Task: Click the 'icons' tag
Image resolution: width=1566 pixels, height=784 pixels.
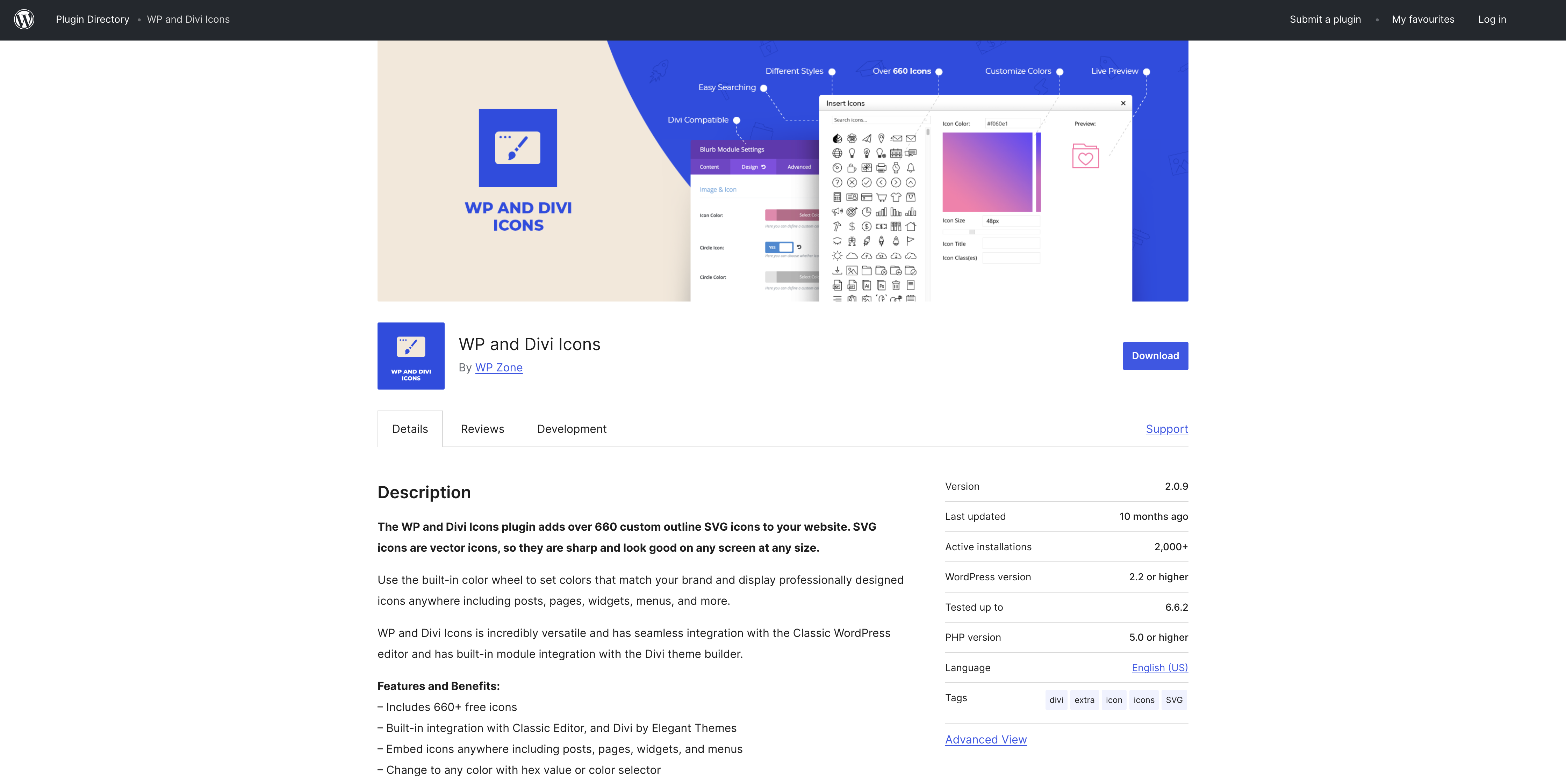Action: click(x=1143, y=700)
